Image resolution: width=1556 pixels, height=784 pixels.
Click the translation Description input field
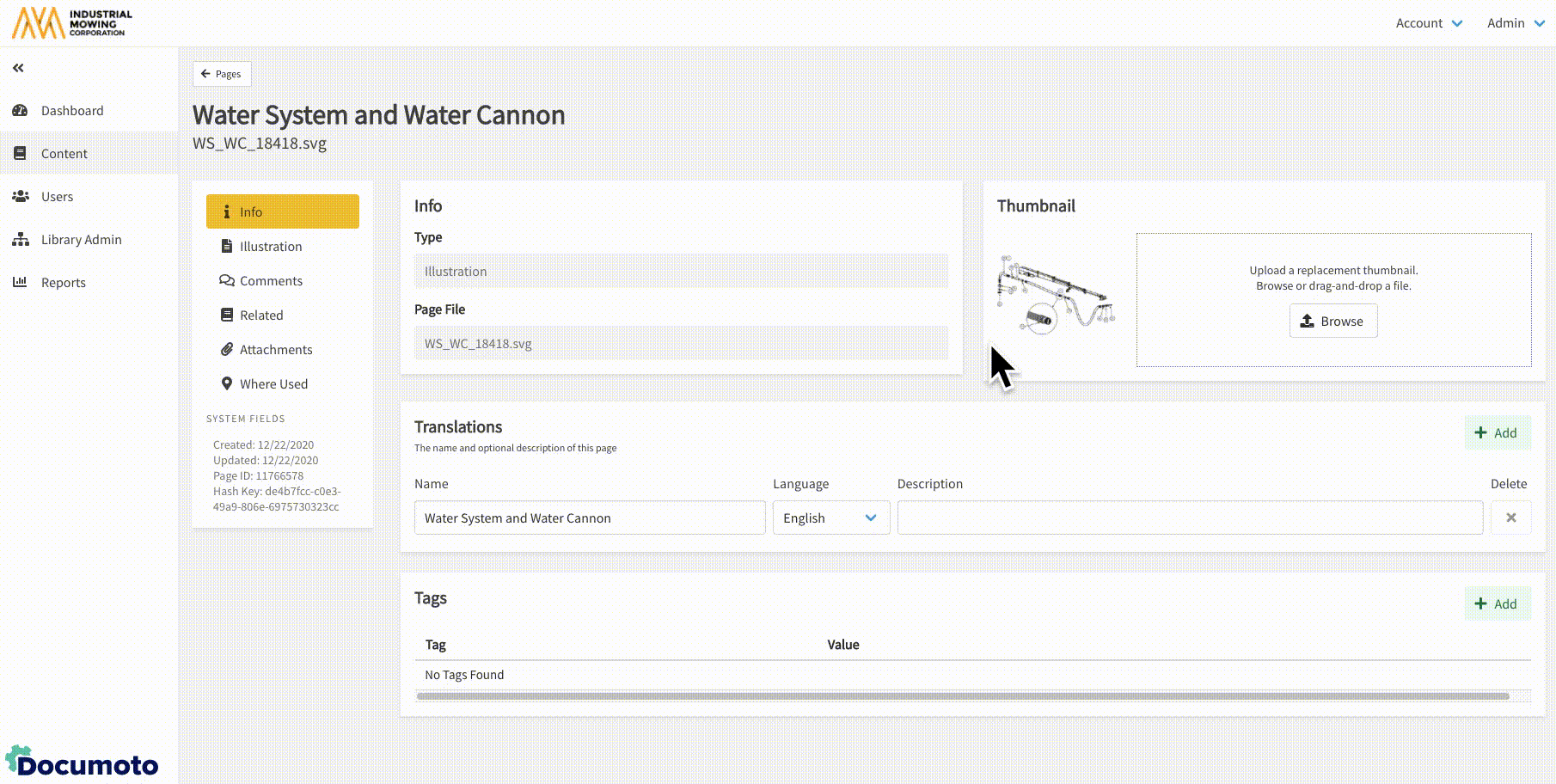pyautogui.click(x=1189, y=518)
